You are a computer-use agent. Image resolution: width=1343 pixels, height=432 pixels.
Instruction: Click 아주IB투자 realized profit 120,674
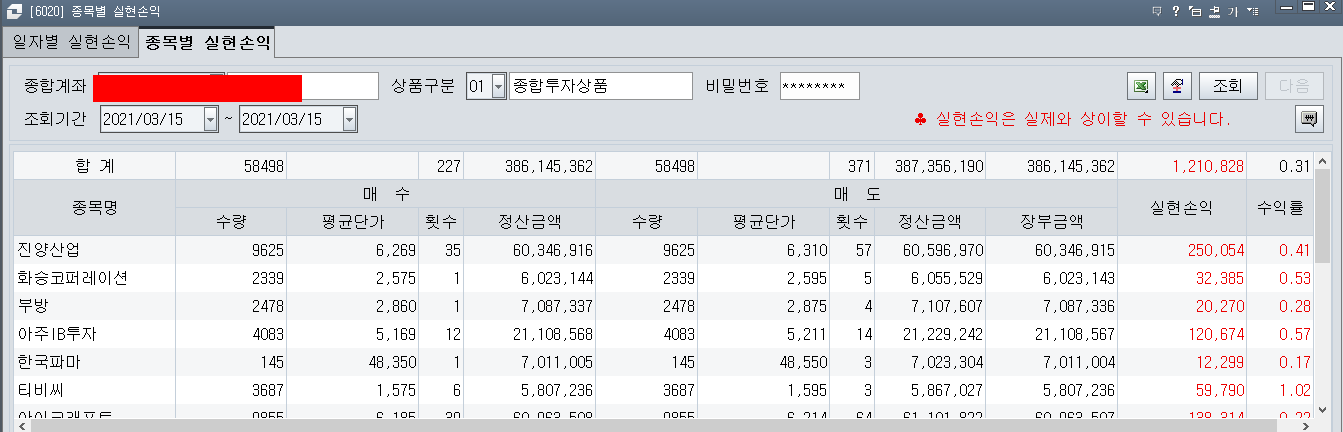click(x=1216, y=334)
